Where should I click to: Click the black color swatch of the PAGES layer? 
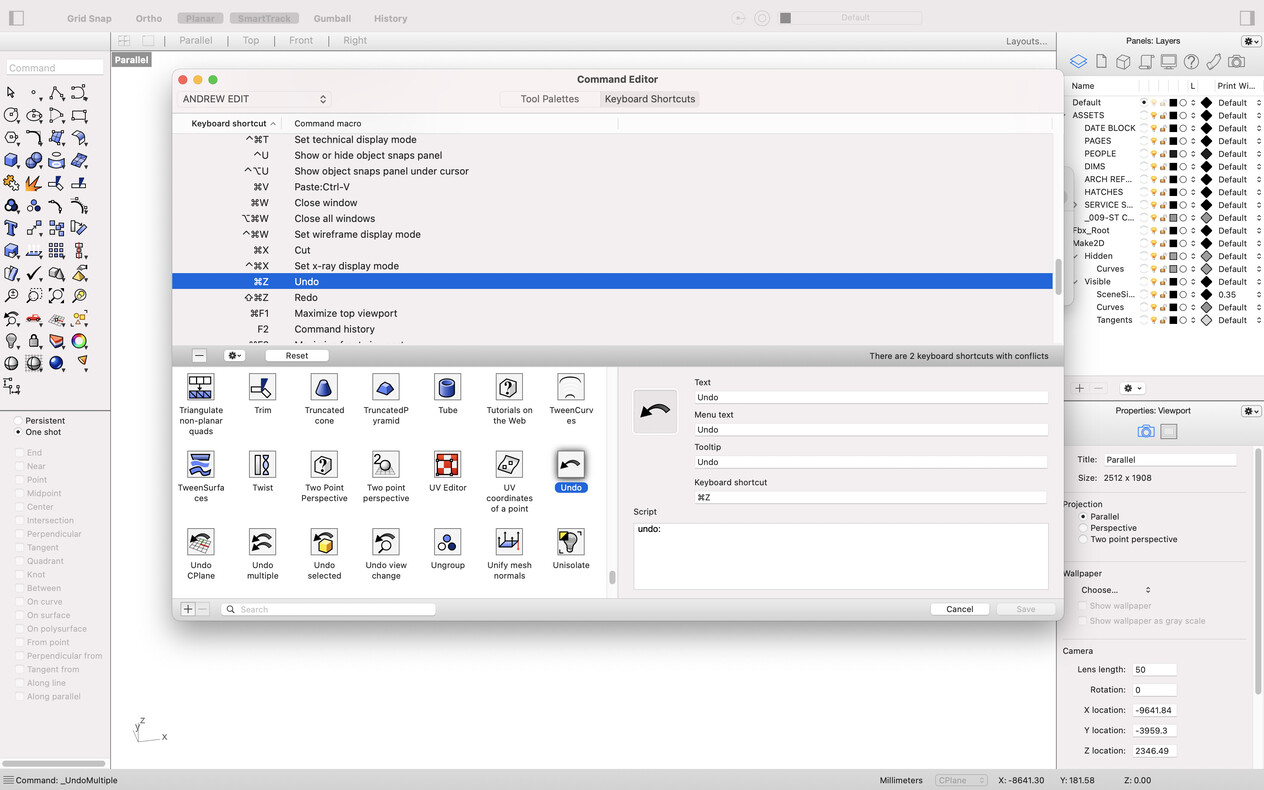1174,141
